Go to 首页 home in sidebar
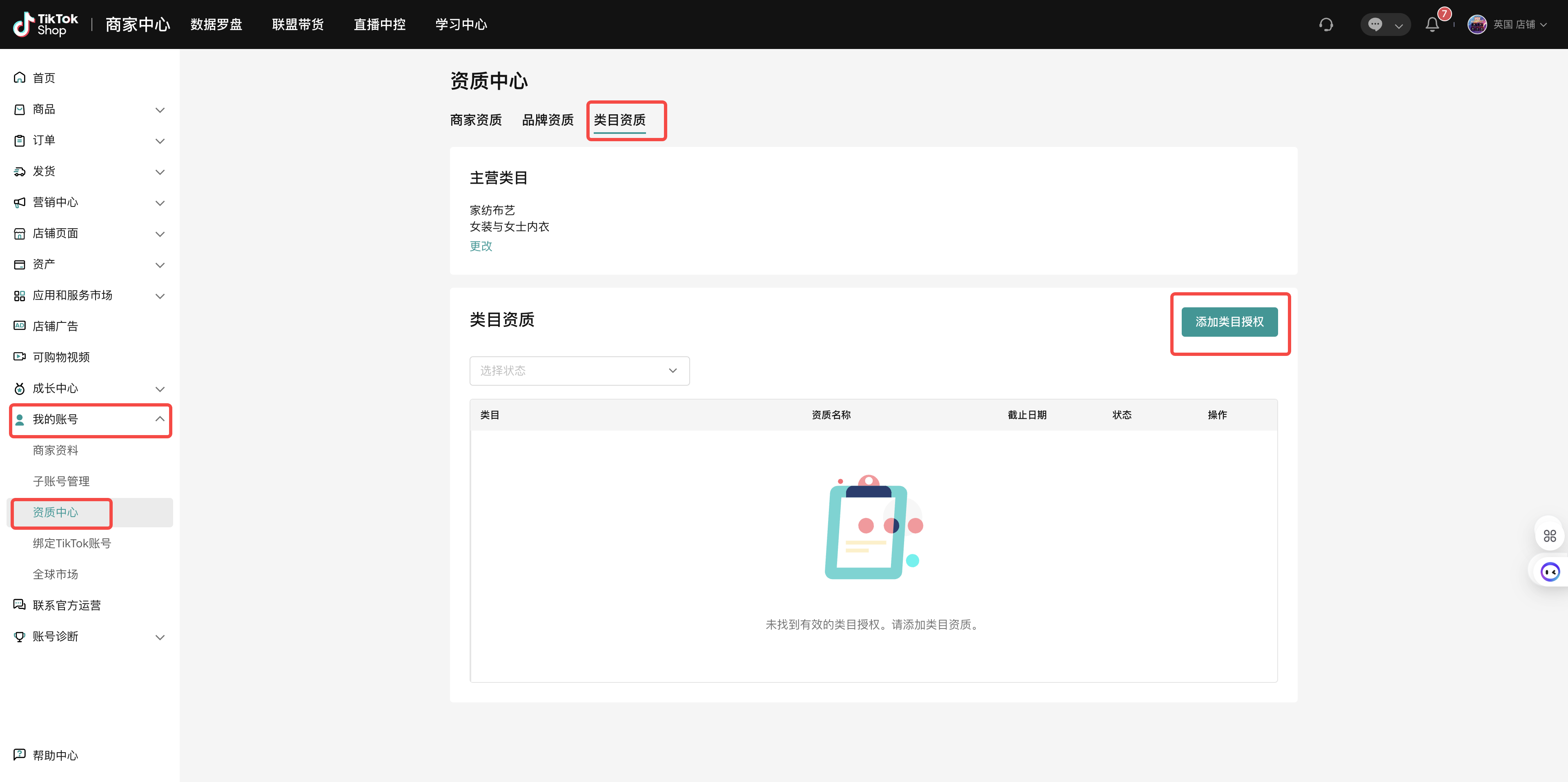The height and width of the screenshot is (782, 1568). coord(44,78)
